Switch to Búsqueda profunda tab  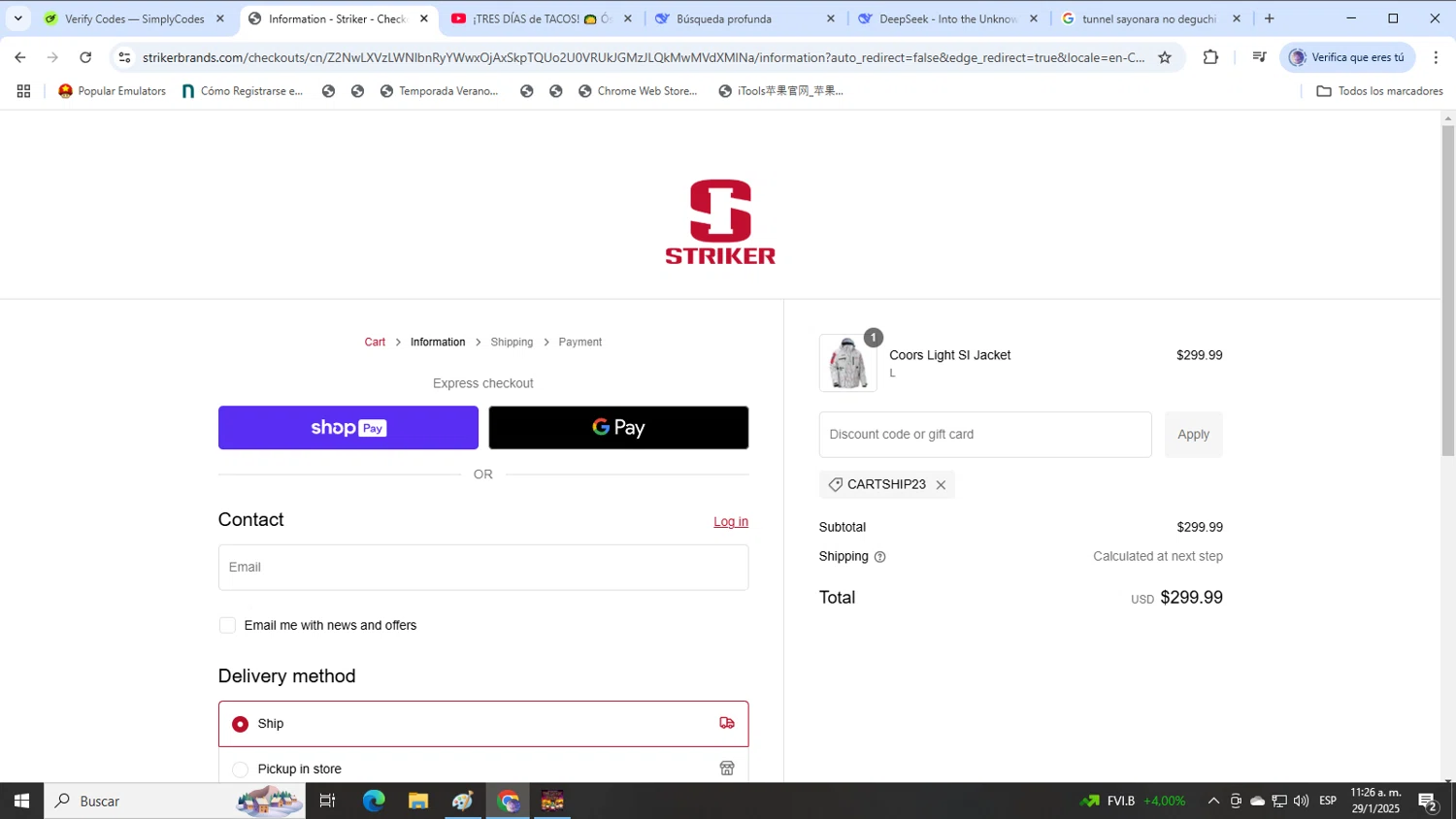745,18
